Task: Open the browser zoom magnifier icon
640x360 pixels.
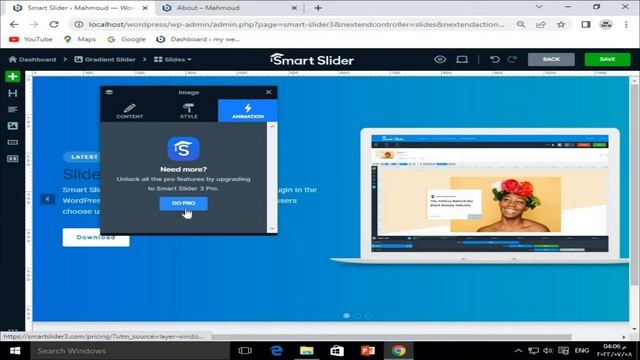Action: 521,24
